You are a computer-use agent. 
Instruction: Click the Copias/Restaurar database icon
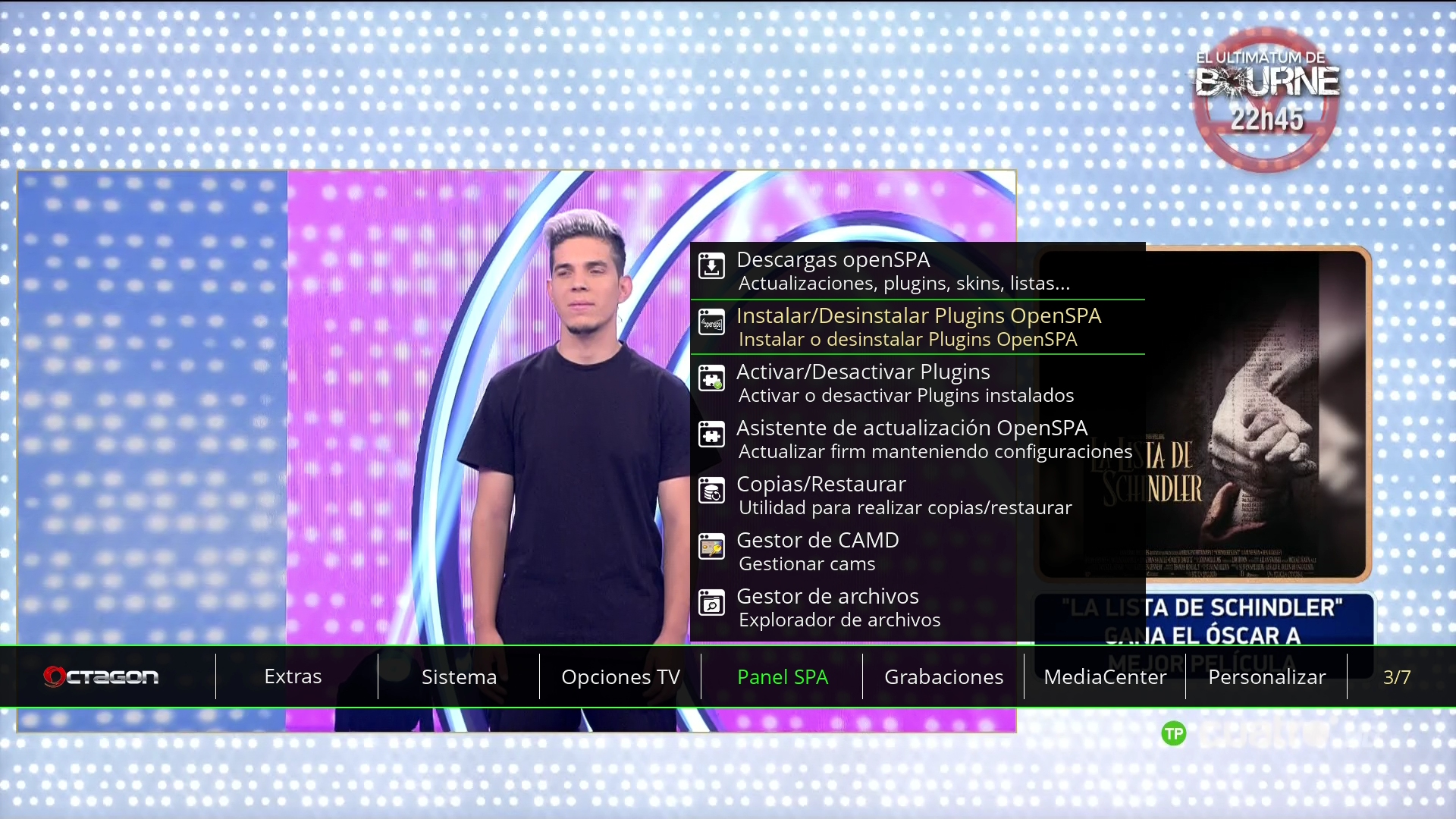point(711,491)
